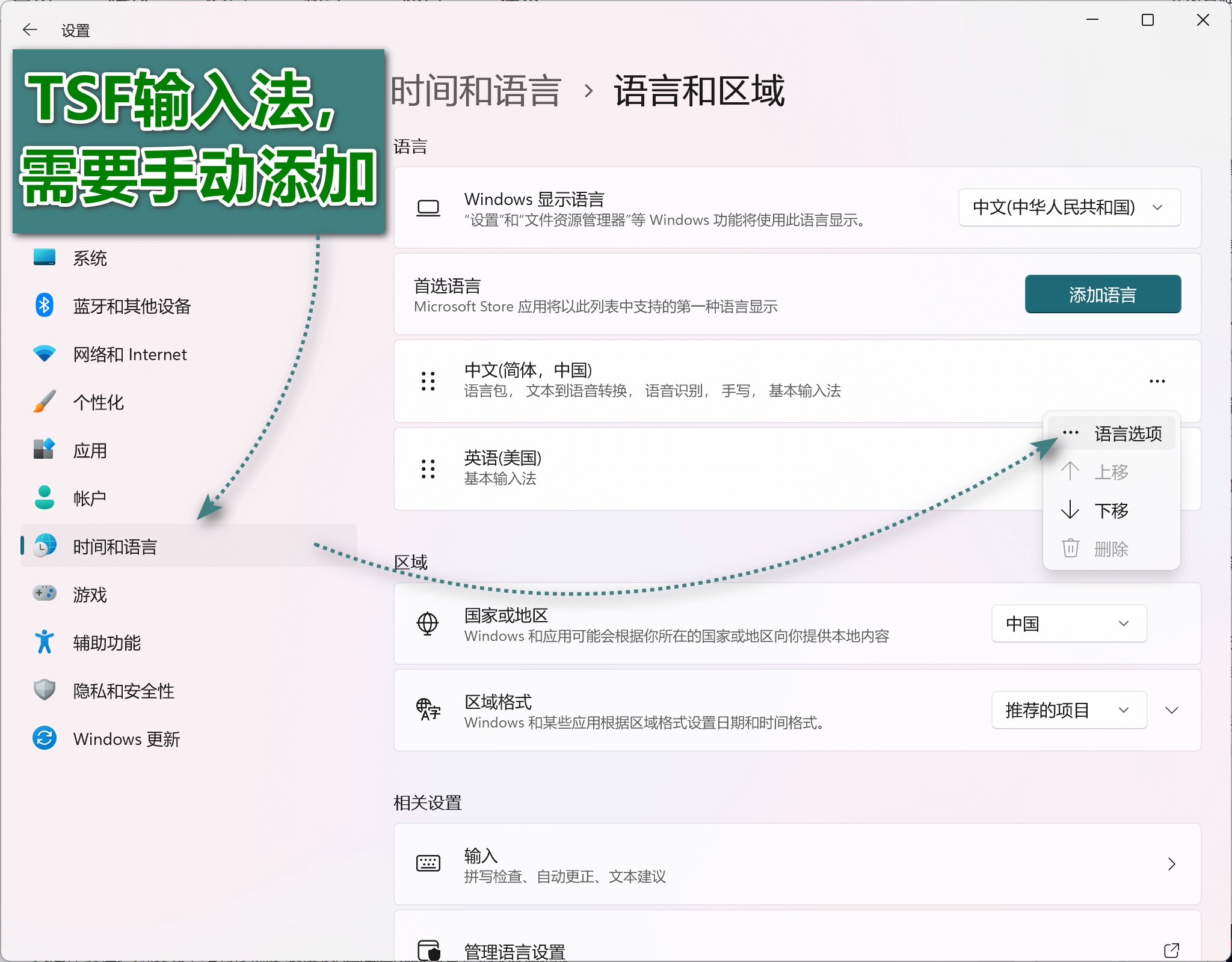Open the person icon for 帐户
Screen dimensions: 1232x962
pyautogui.click(x=44, y=497)
